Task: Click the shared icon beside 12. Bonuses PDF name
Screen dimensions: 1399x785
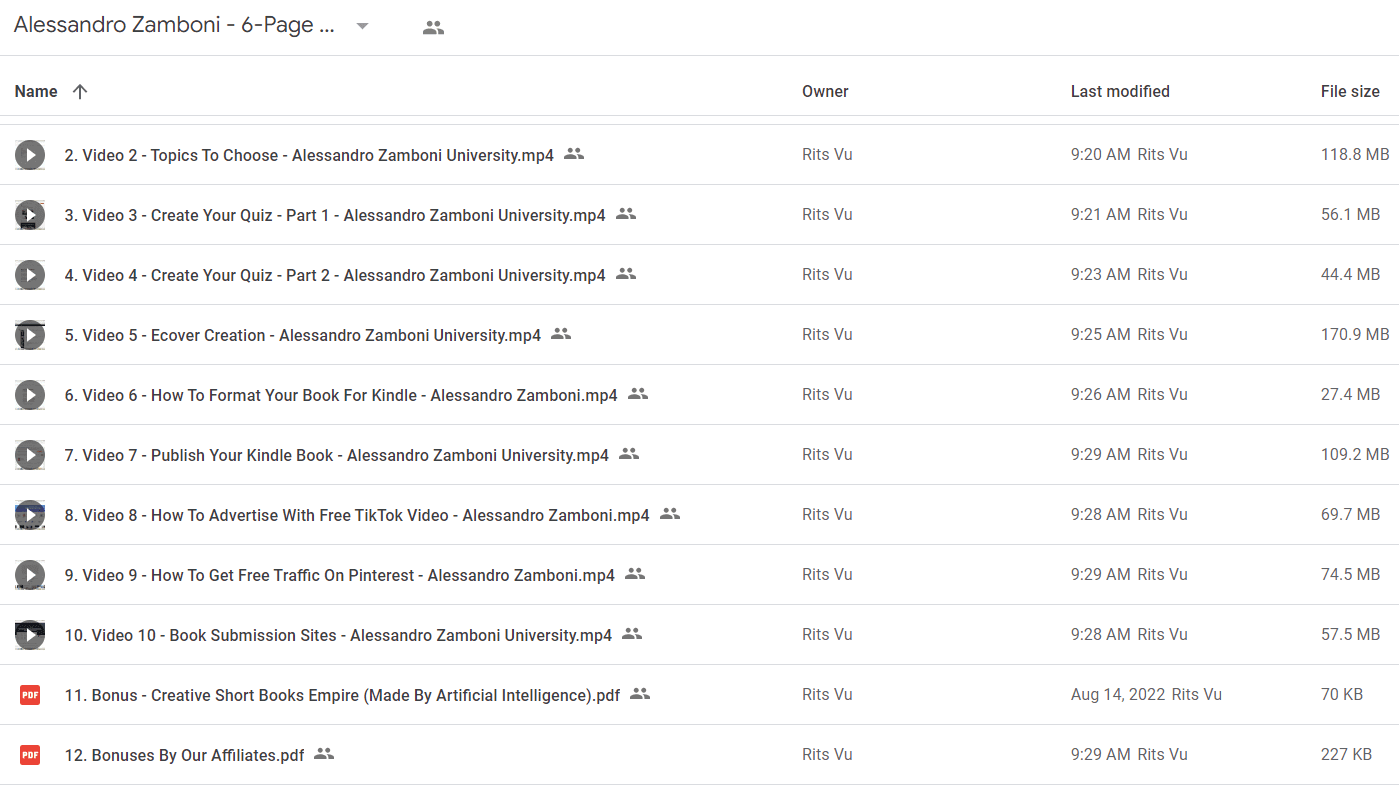Action: (x=324, y=754)
